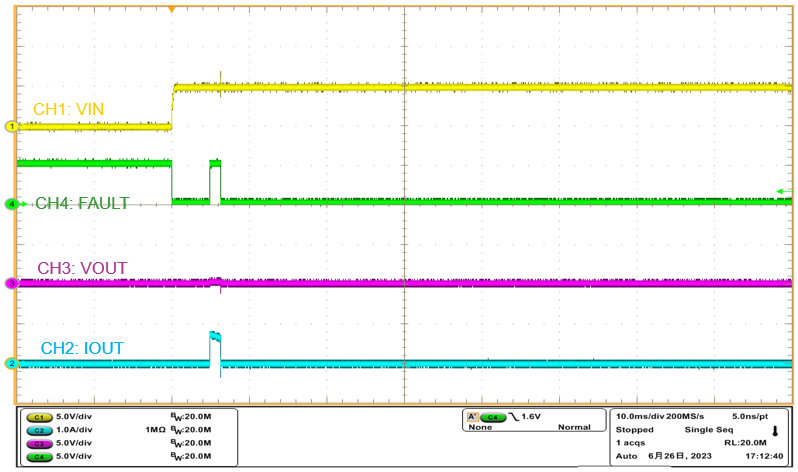Click the green trigger level arrow on right edge

(779, 191)
